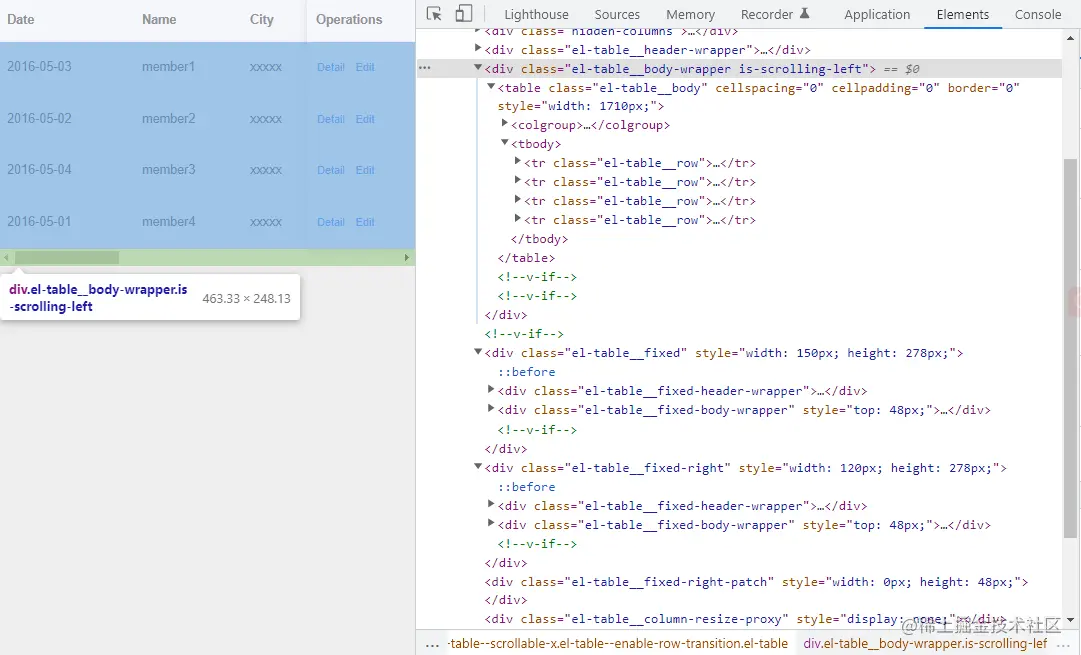Click the Date column header
This screenshot has width=1081, height=655.
click(21, 19)
